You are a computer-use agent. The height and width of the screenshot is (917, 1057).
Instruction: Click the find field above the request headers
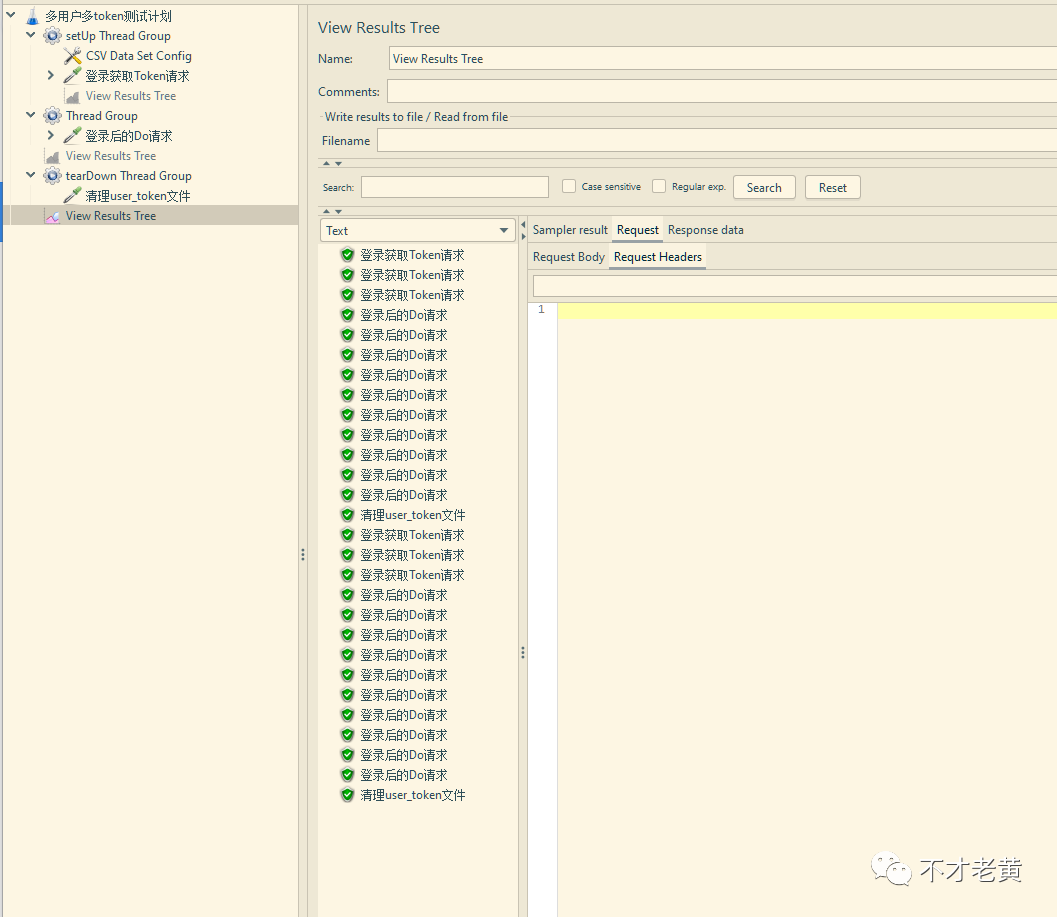795,286
